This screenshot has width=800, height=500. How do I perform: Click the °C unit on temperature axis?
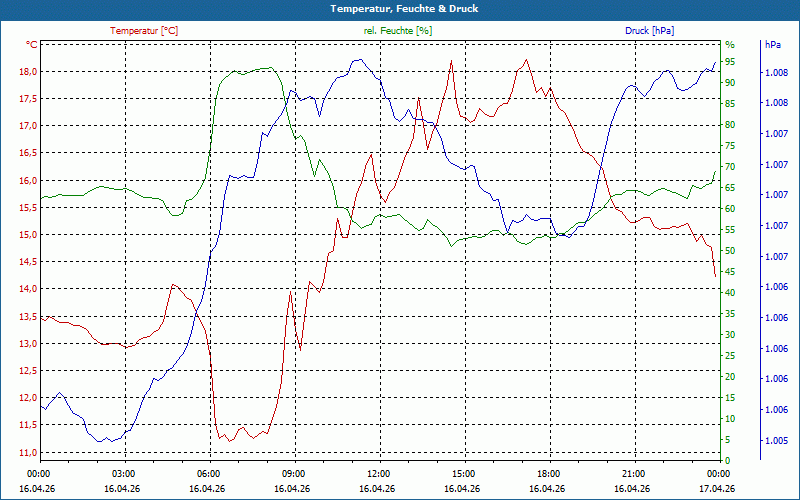31,44
